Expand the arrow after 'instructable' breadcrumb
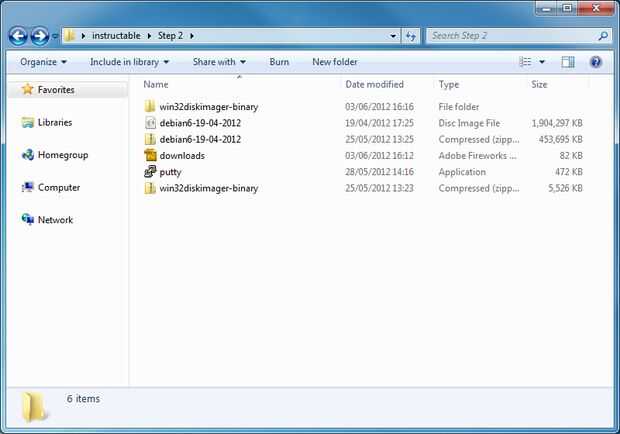 tap(149, 36)
